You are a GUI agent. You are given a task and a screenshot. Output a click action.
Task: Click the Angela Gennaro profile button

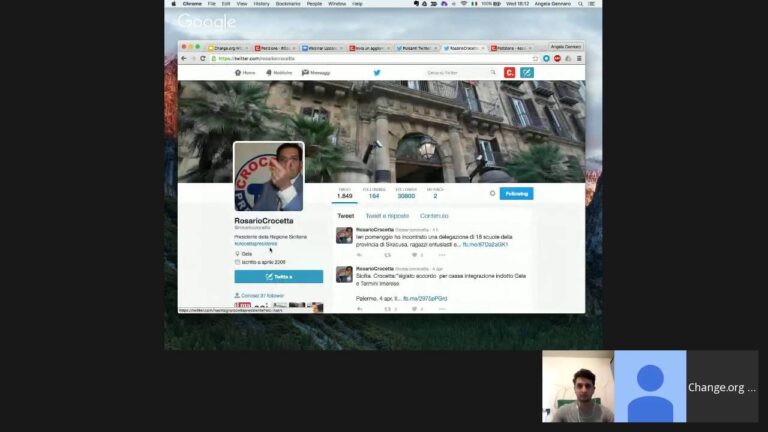click(565, 47)
